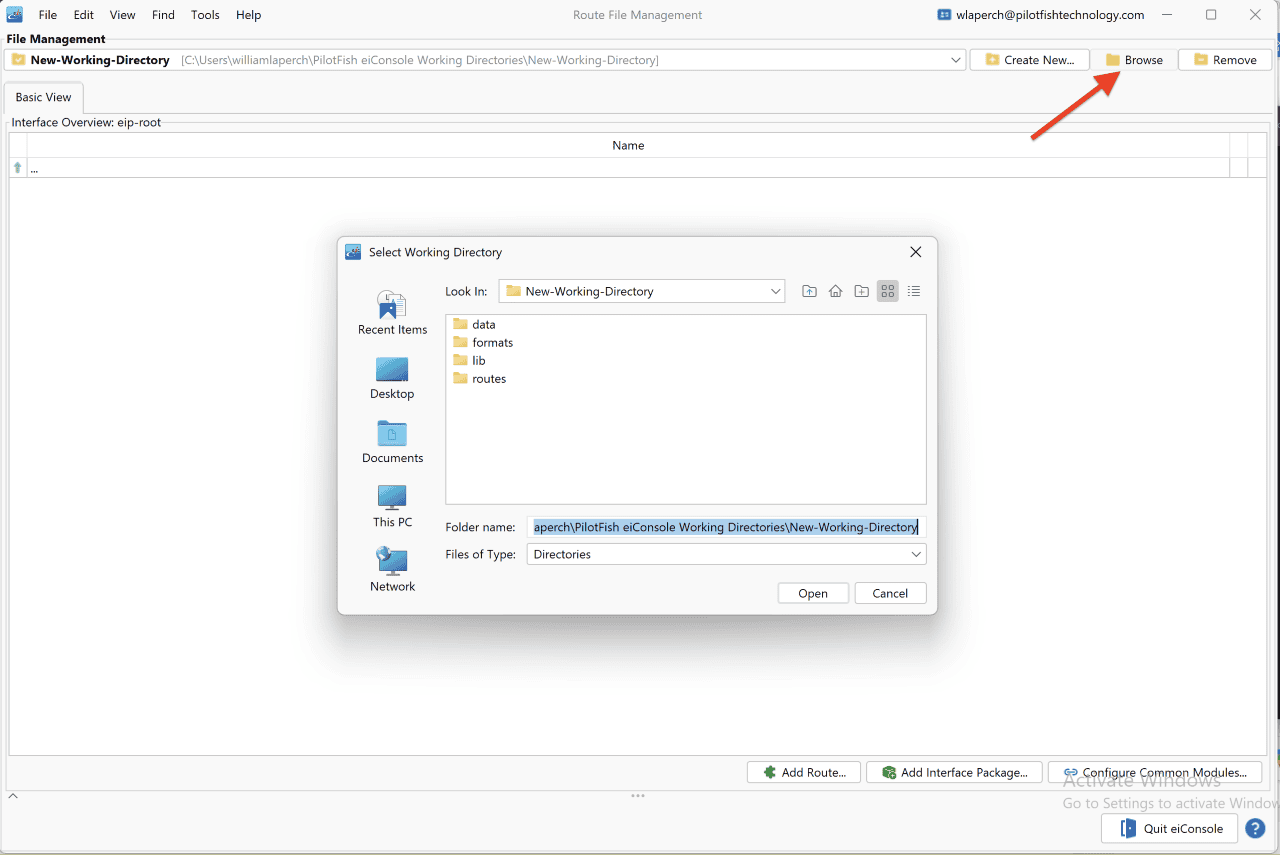1280x855 pixels.
Task: Switch to Basic View tab
Action: click(x=44, y=97)
